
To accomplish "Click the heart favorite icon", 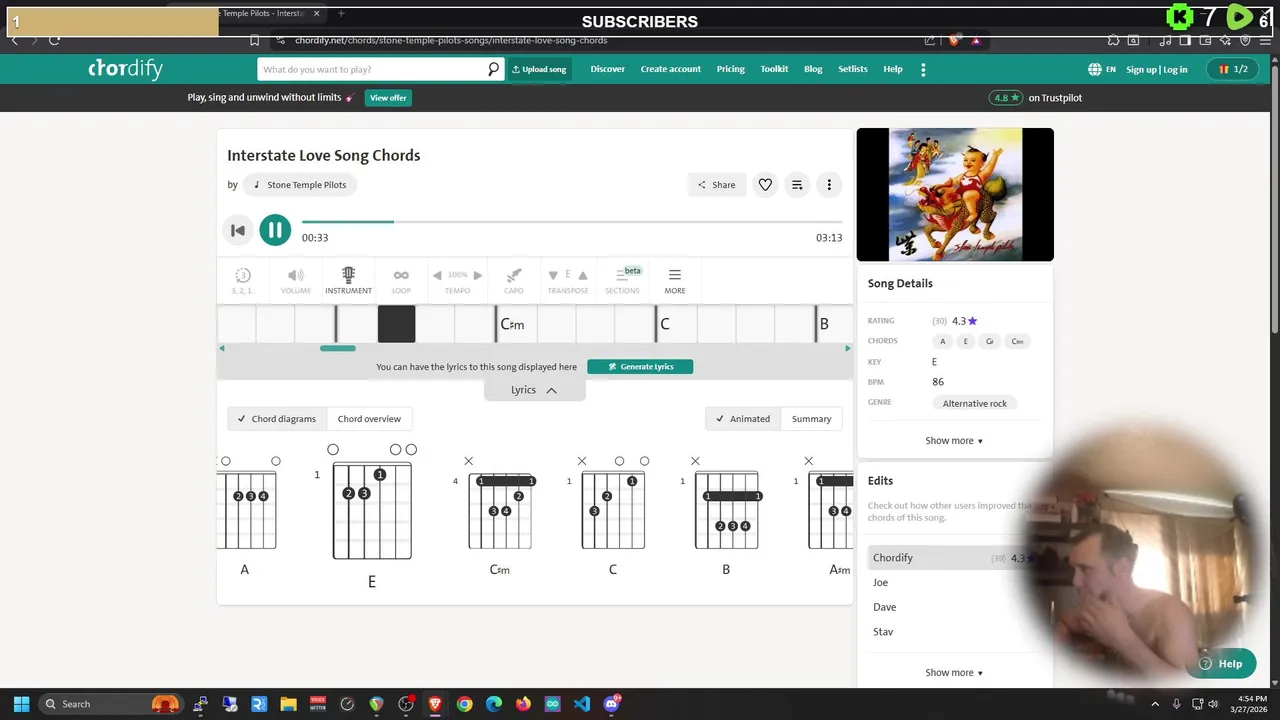I will (765, 185).
